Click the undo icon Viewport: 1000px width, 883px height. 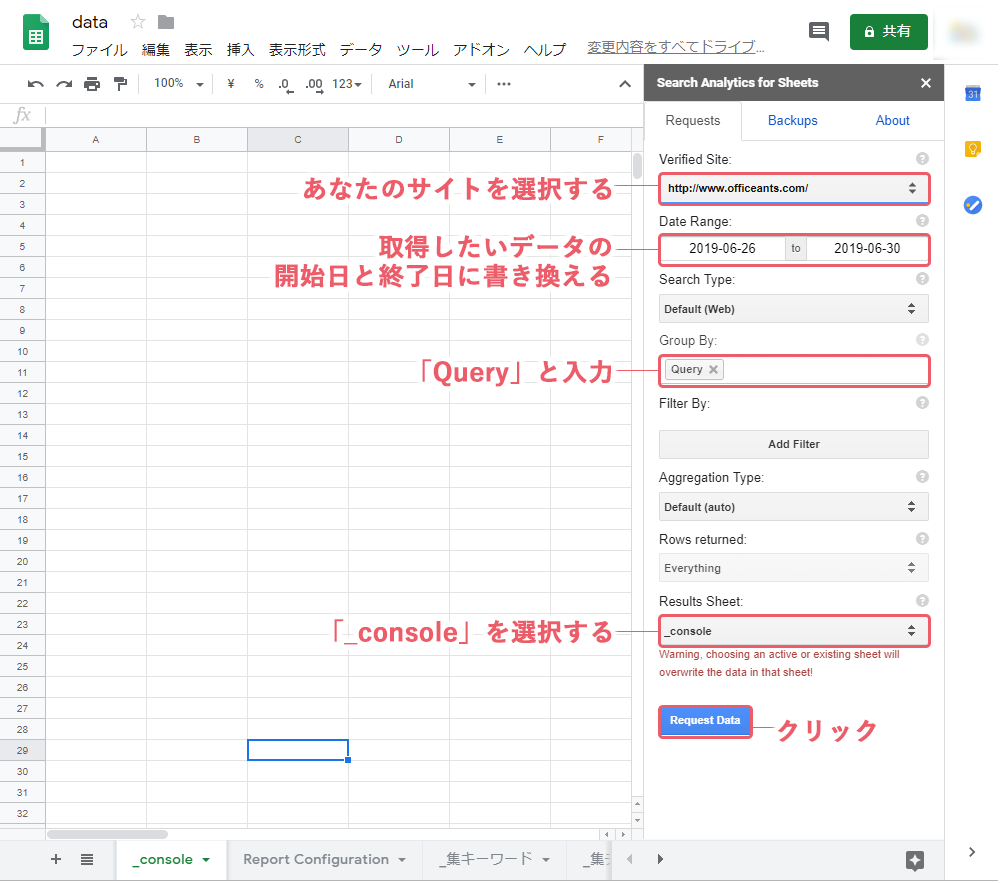point(36,84)
